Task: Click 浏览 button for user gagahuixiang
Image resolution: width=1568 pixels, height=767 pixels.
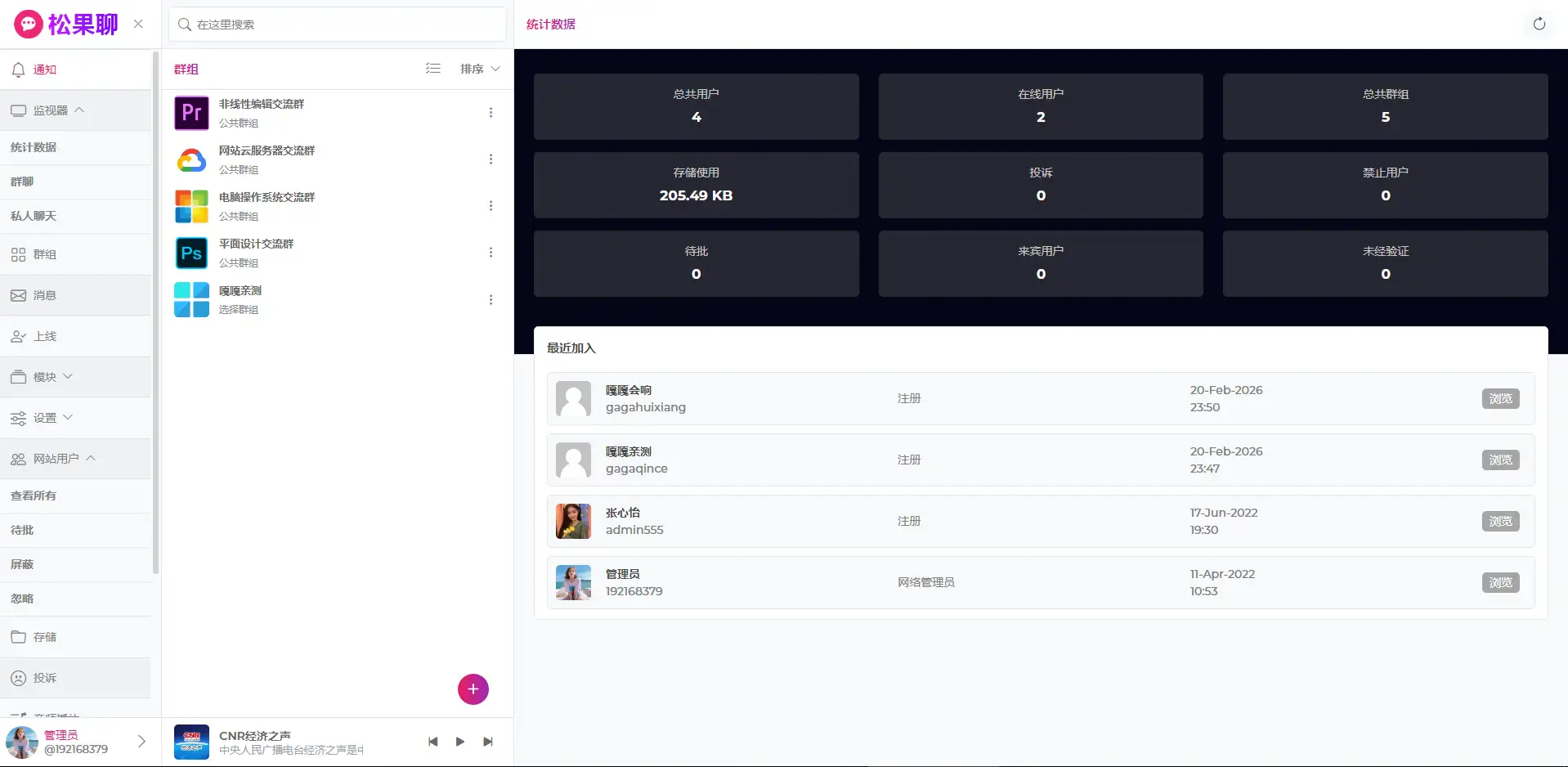Action: click(x=1500, y=399)
